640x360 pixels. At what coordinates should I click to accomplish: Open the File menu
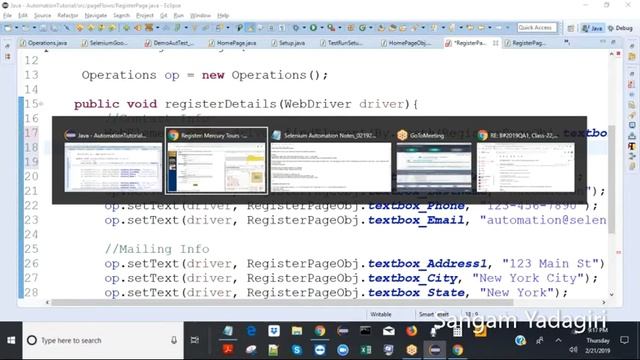pyautogui.click(x=7, y=16)
